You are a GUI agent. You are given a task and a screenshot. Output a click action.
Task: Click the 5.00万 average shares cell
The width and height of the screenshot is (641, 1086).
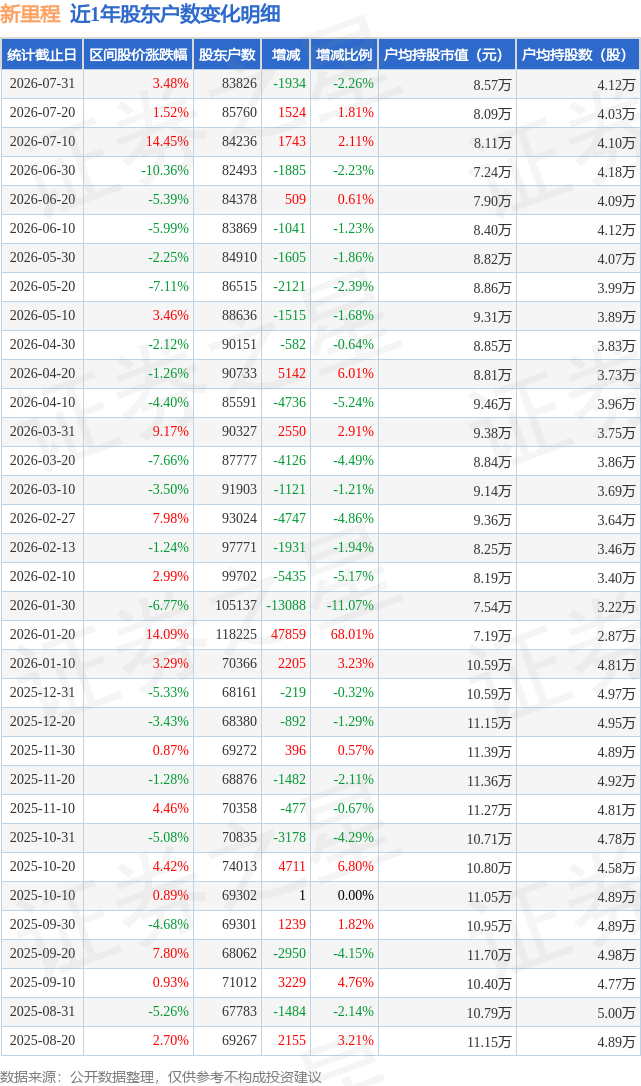pos(616,1012)
